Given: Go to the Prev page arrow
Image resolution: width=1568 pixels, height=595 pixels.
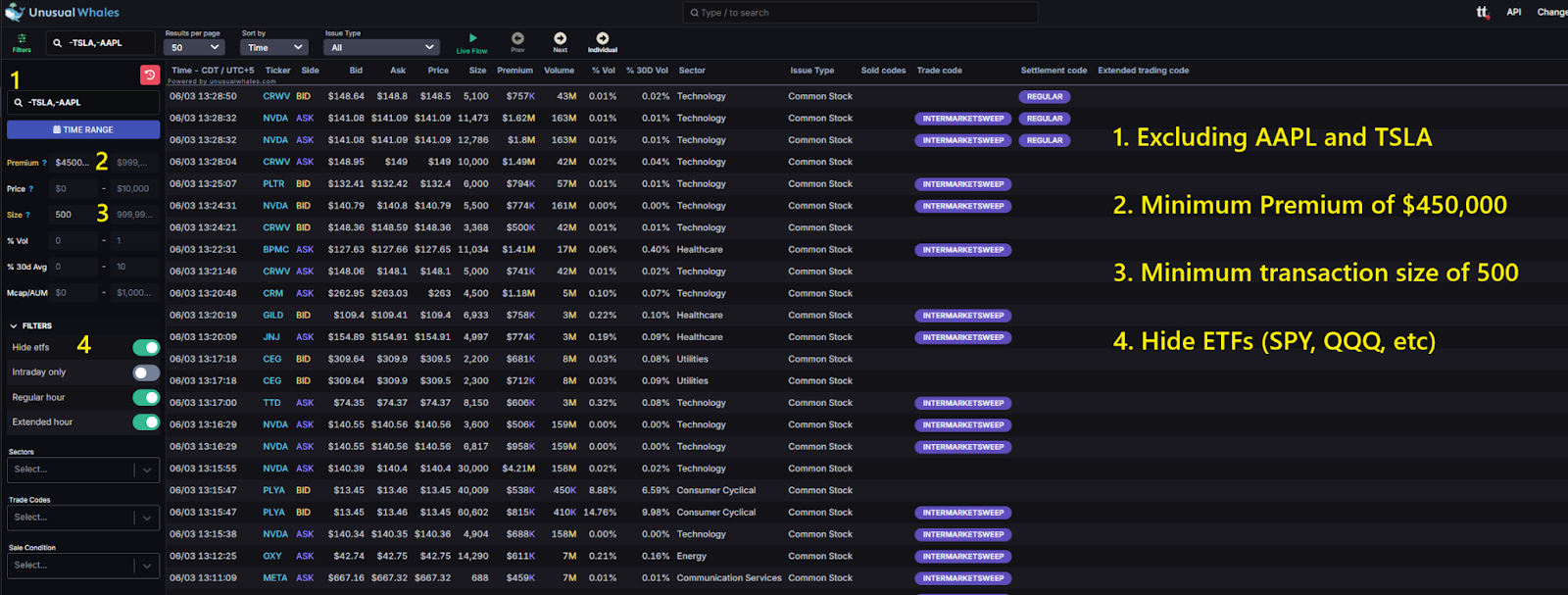Looking at the screenshot, I should click(x=517, y=38).
